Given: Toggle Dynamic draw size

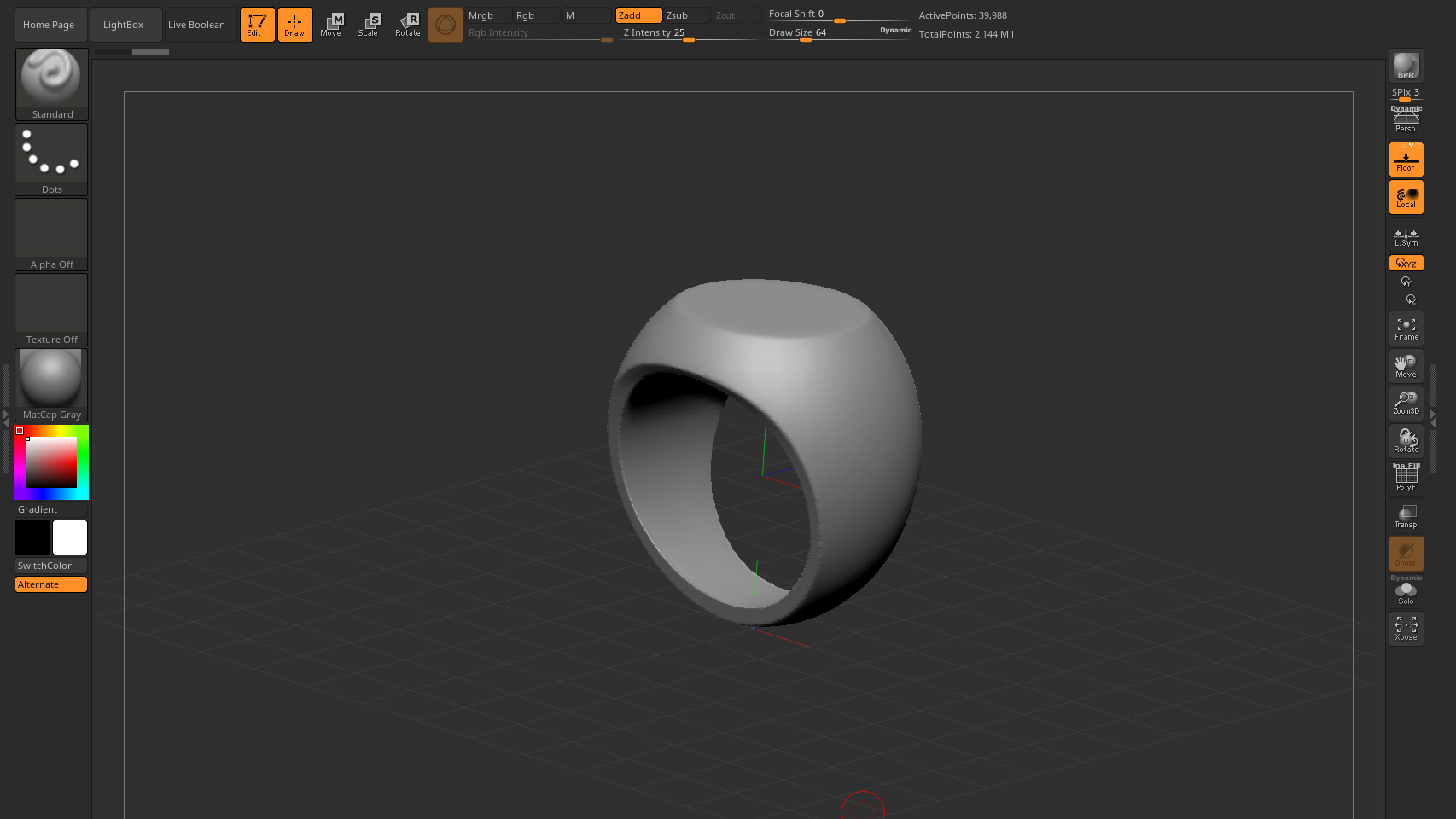Looking at the screenshot, I should pos(895,31).
